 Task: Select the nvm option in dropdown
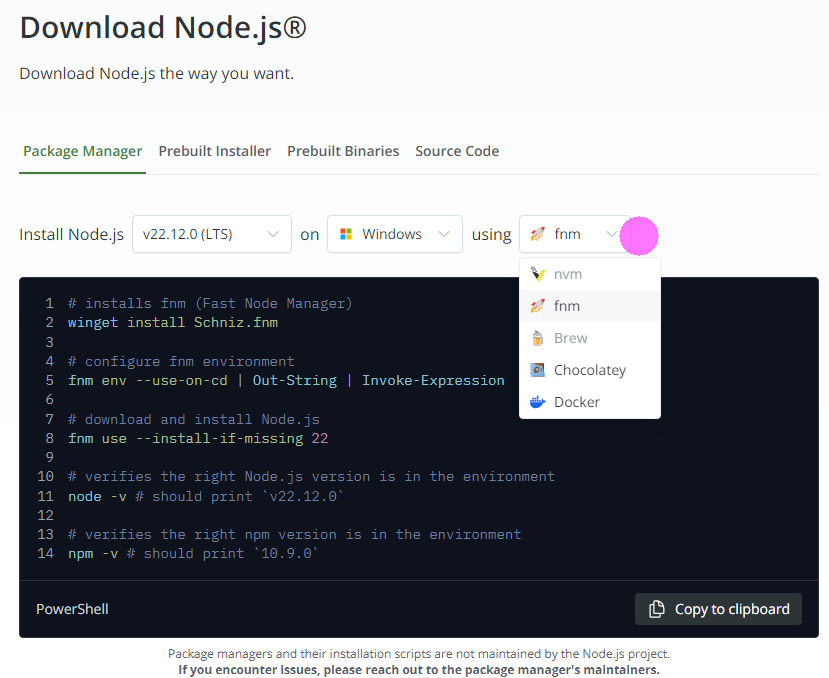click(x=589, y=274)
